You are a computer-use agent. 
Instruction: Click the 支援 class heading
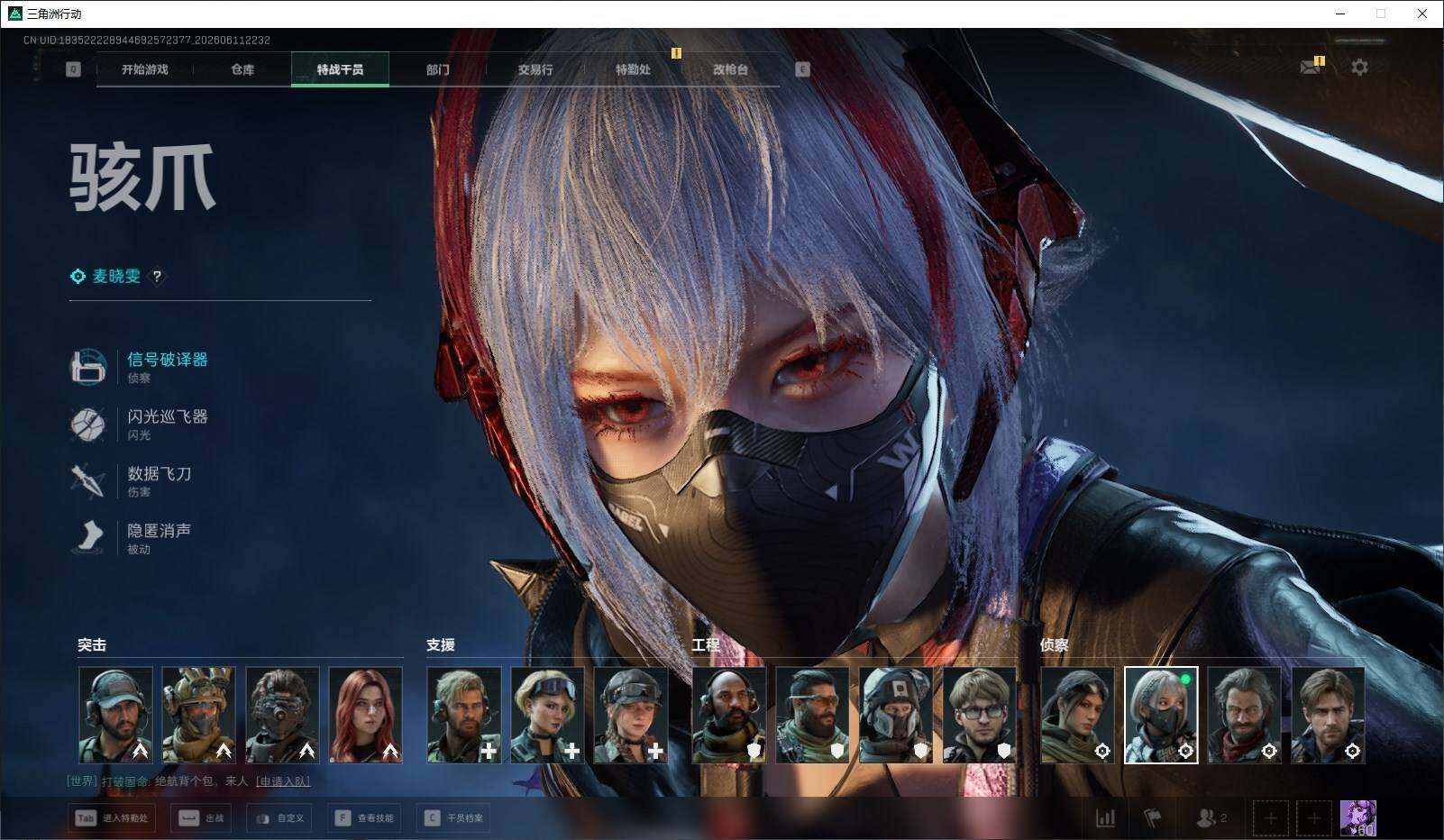pyautogui.click(x=441, y=645)
